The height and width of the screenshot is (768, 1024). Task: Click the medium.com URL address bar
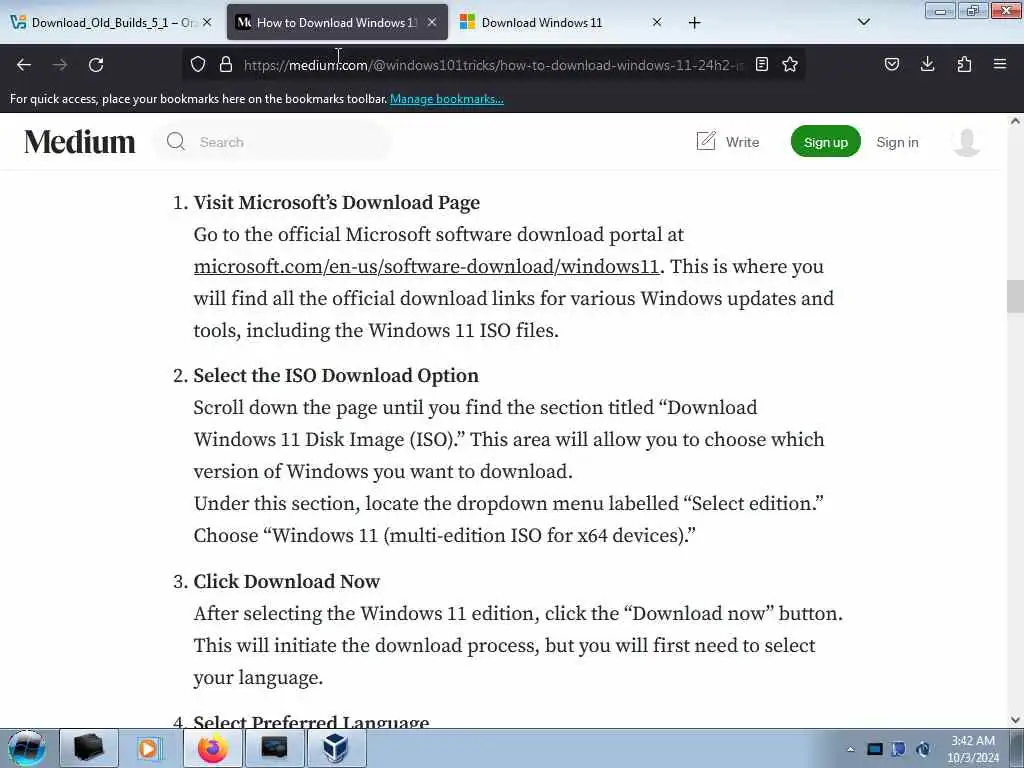[493, 65]
